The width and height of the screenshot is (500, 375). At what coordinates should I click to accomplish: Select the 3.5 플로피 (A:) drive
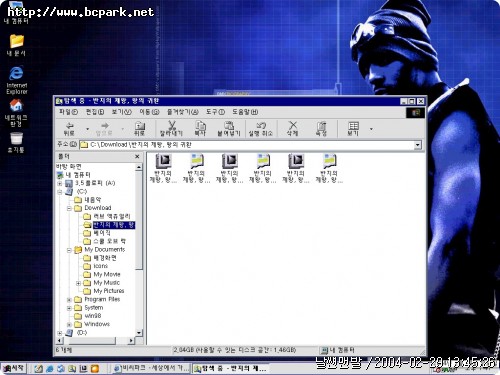[90, 183]
